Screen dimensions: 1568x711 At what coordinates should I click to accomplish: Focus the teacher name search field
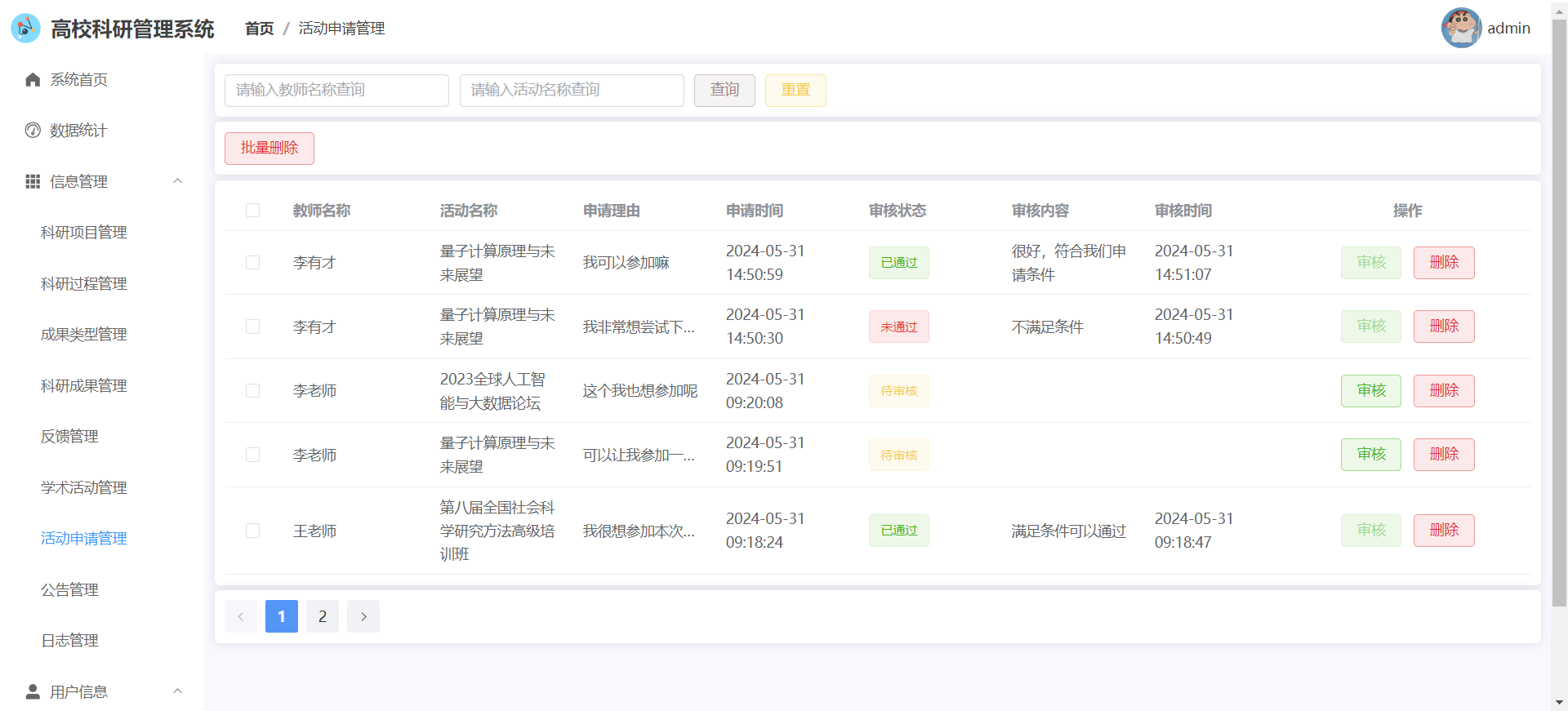click(x=336, y=90)
